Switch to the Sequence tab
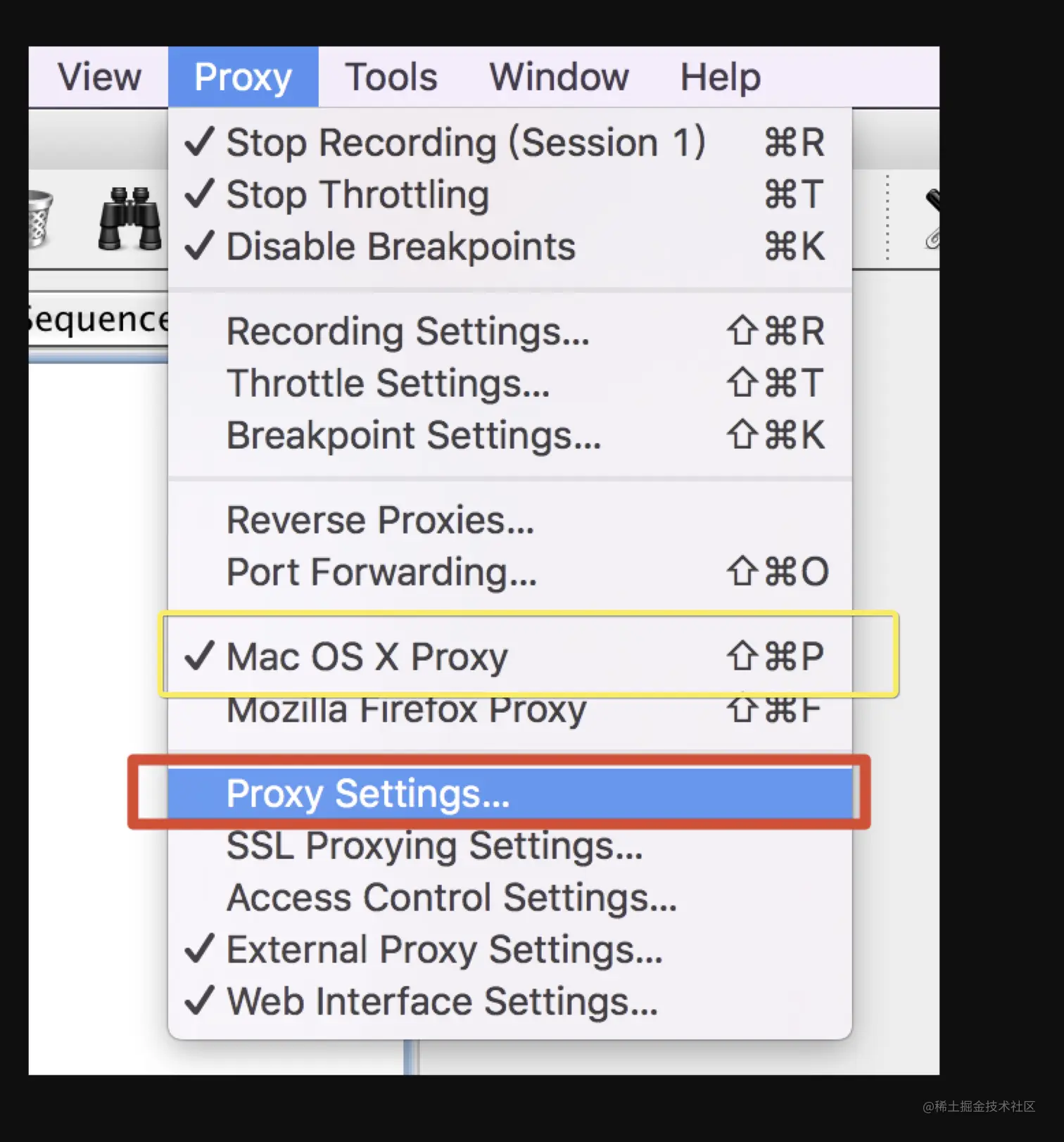 [x=97, y=320]
